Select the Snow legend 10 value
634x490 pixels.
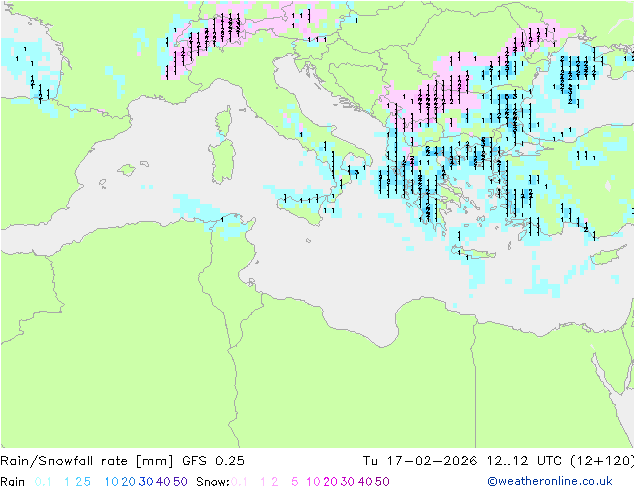313,482
